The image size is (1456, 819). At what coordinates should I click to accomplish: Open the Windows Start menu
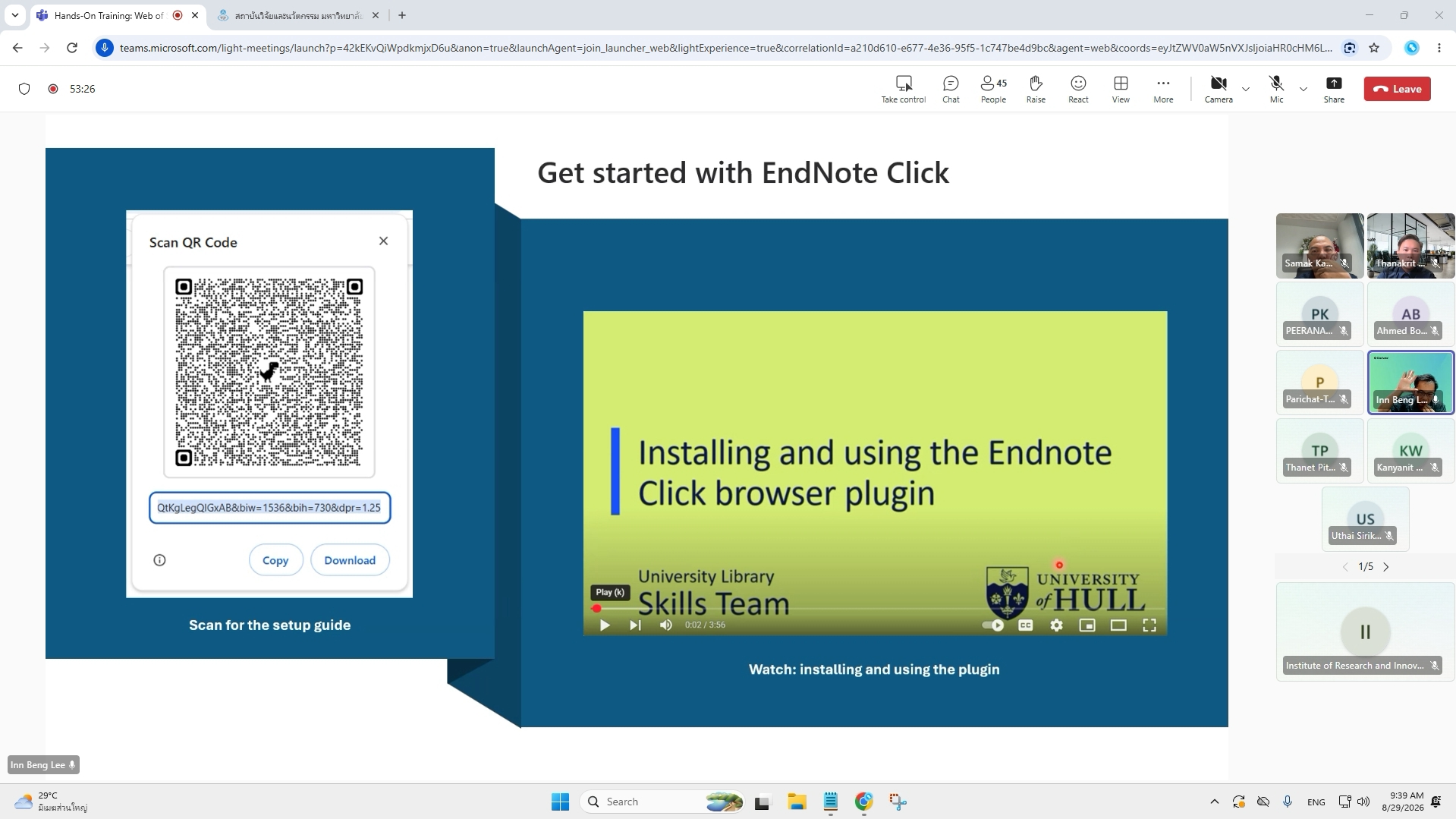pyautogui.click(x=561, y=802)
